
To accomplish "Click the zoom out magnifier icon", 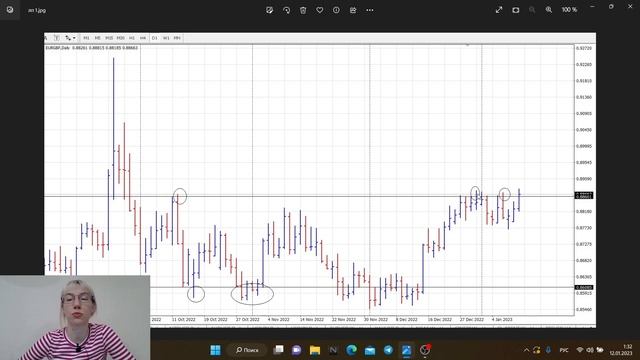I will coord(532,10).
